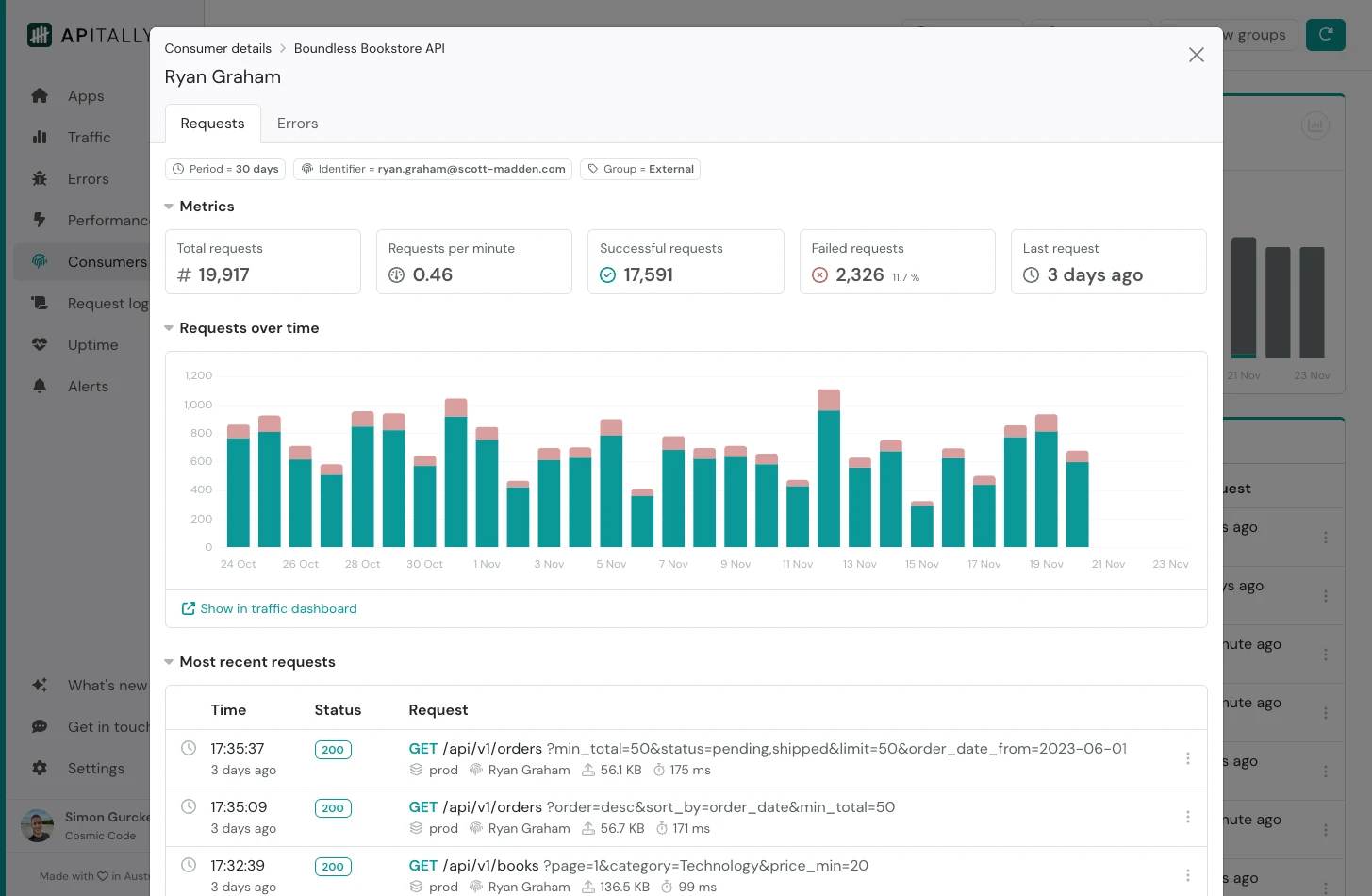The image size is (1372, 896).
Task: Open Alerts using the bell icon
Action: pos(40,387)
